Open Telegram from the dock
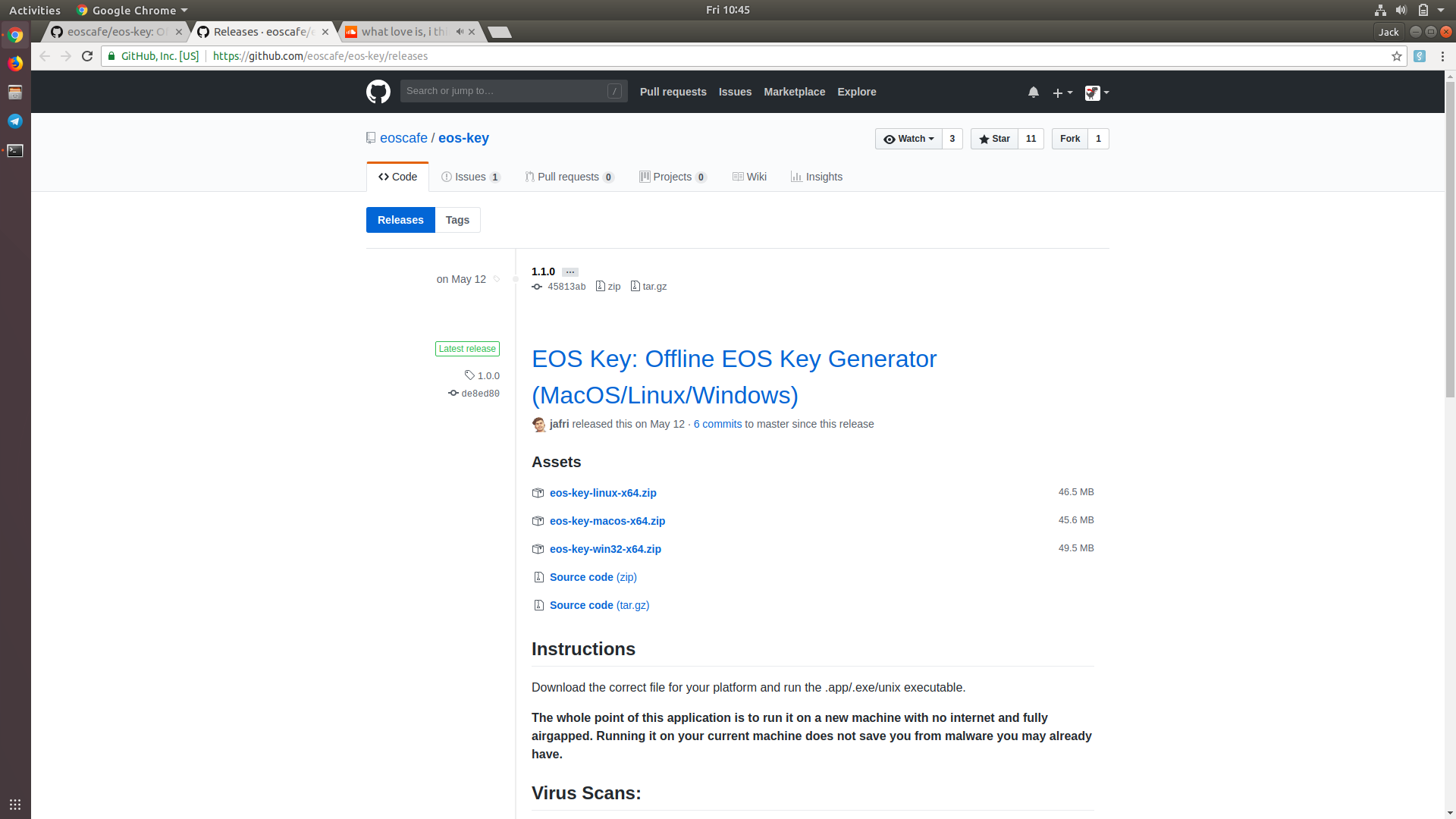 15,121
